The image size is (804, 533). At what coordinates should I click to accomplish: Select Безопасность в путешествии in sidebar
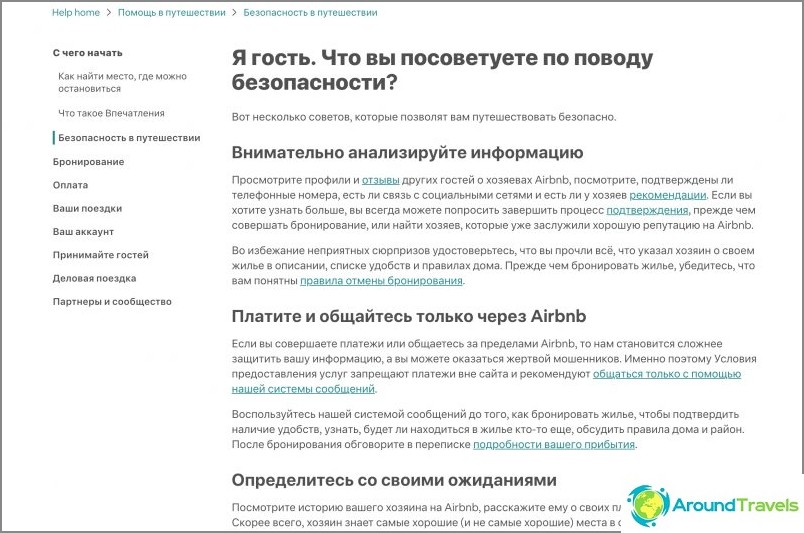[x=129, y=138]
